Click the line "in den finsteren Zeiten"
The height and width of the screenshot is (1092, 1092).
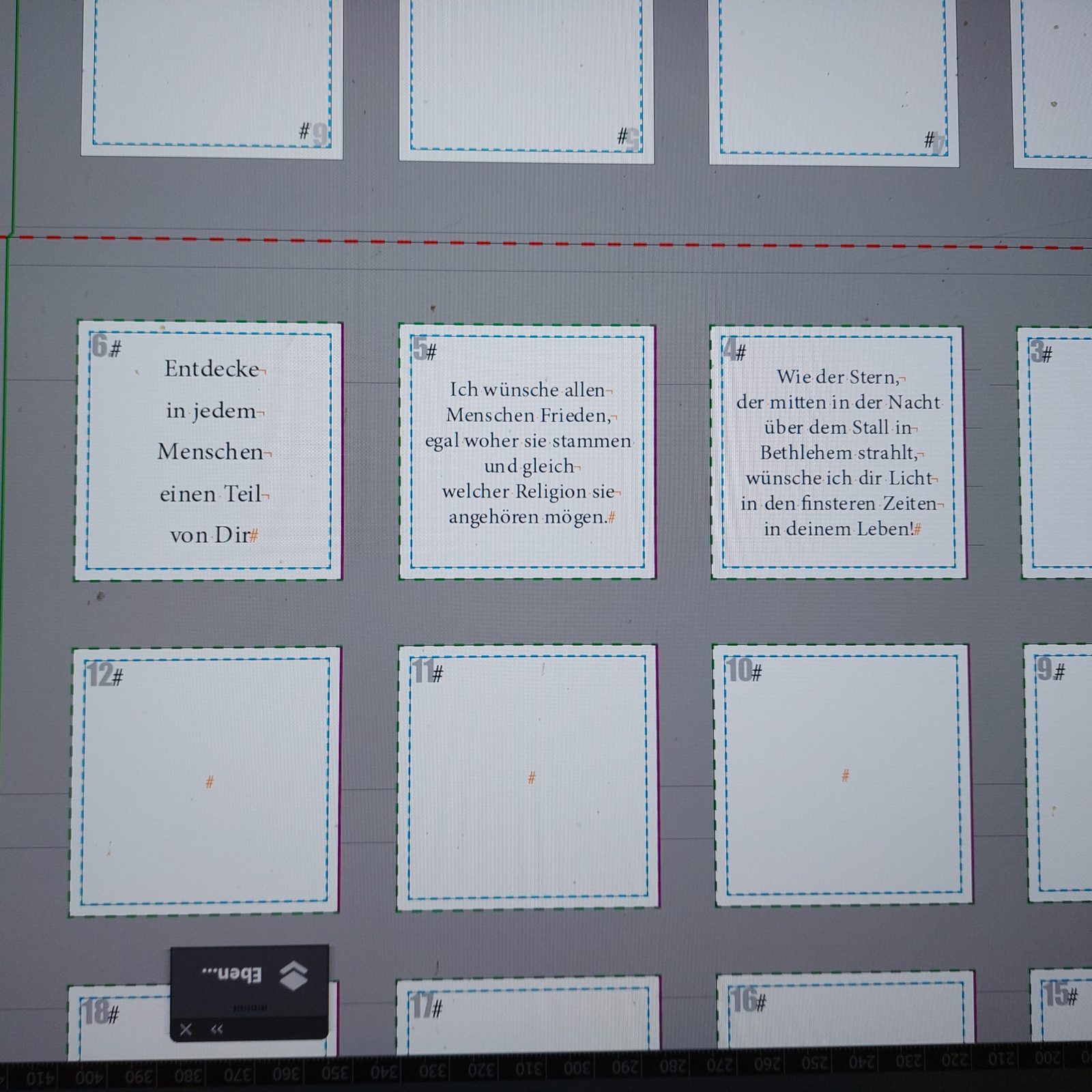click(x=839, y=504)
